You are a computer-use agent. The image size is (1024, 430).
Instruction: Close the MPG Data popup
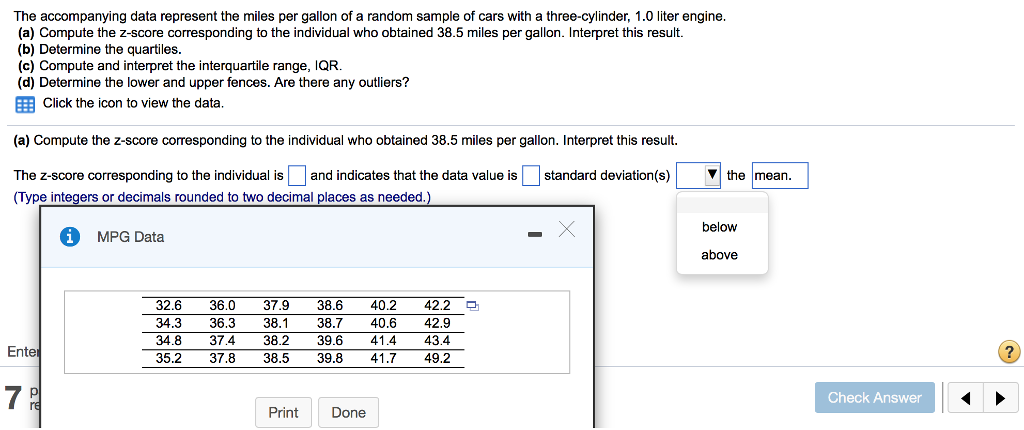click(567, 229)
